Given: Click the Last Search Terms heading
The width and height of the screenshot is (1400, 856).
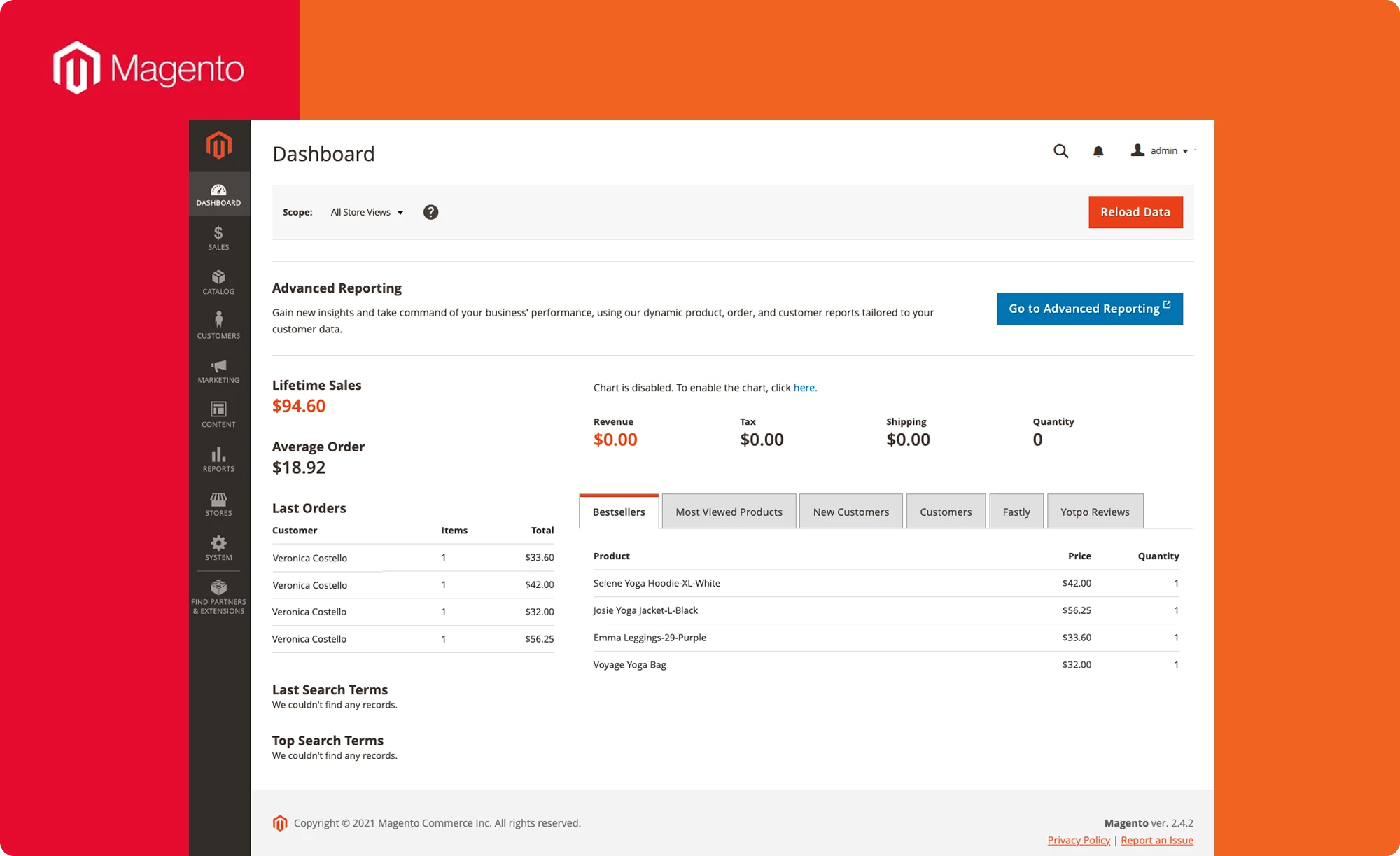Looking at the screenshot, I should pyautogui.click(x=330, y=689).
